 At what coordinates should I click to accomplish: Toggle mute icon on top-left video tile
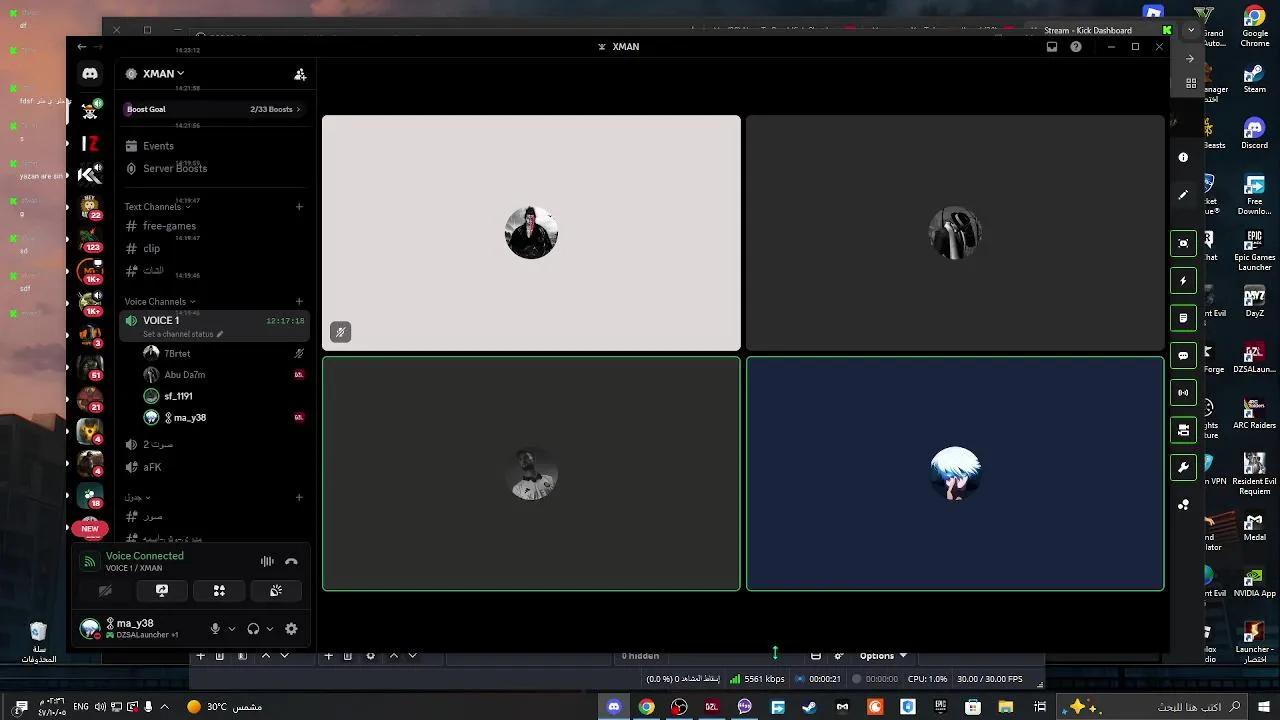[x=340, y=332]
